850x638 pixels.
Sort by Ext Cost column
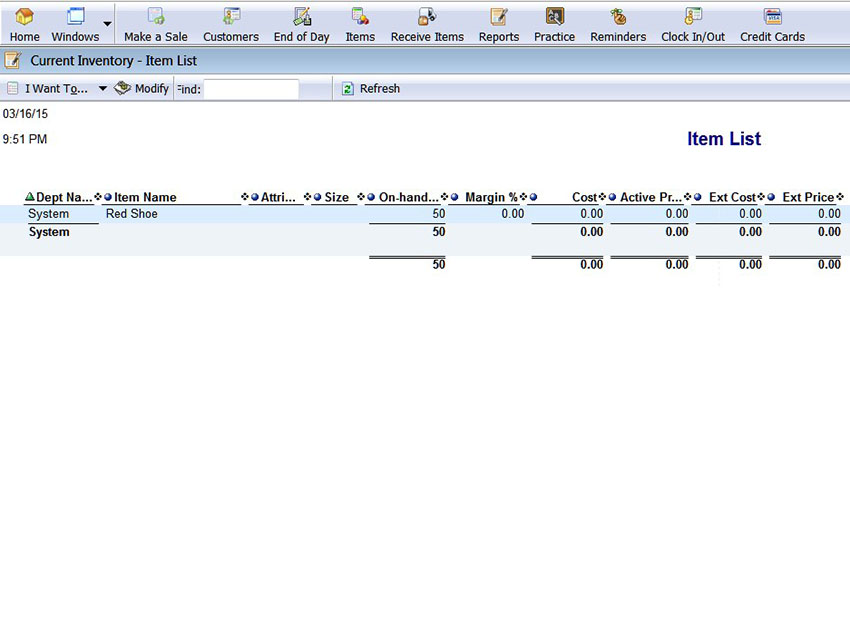[x=732, y=197]
